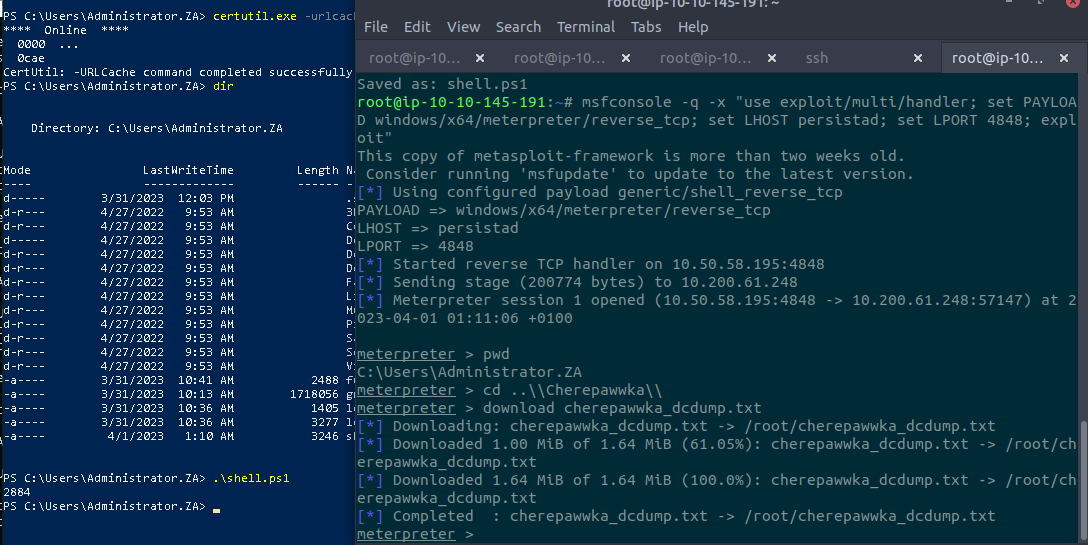The image size is (1088, 545).
Task: Close the active rightmost terminal tab
Action: tap(1064, 58)
